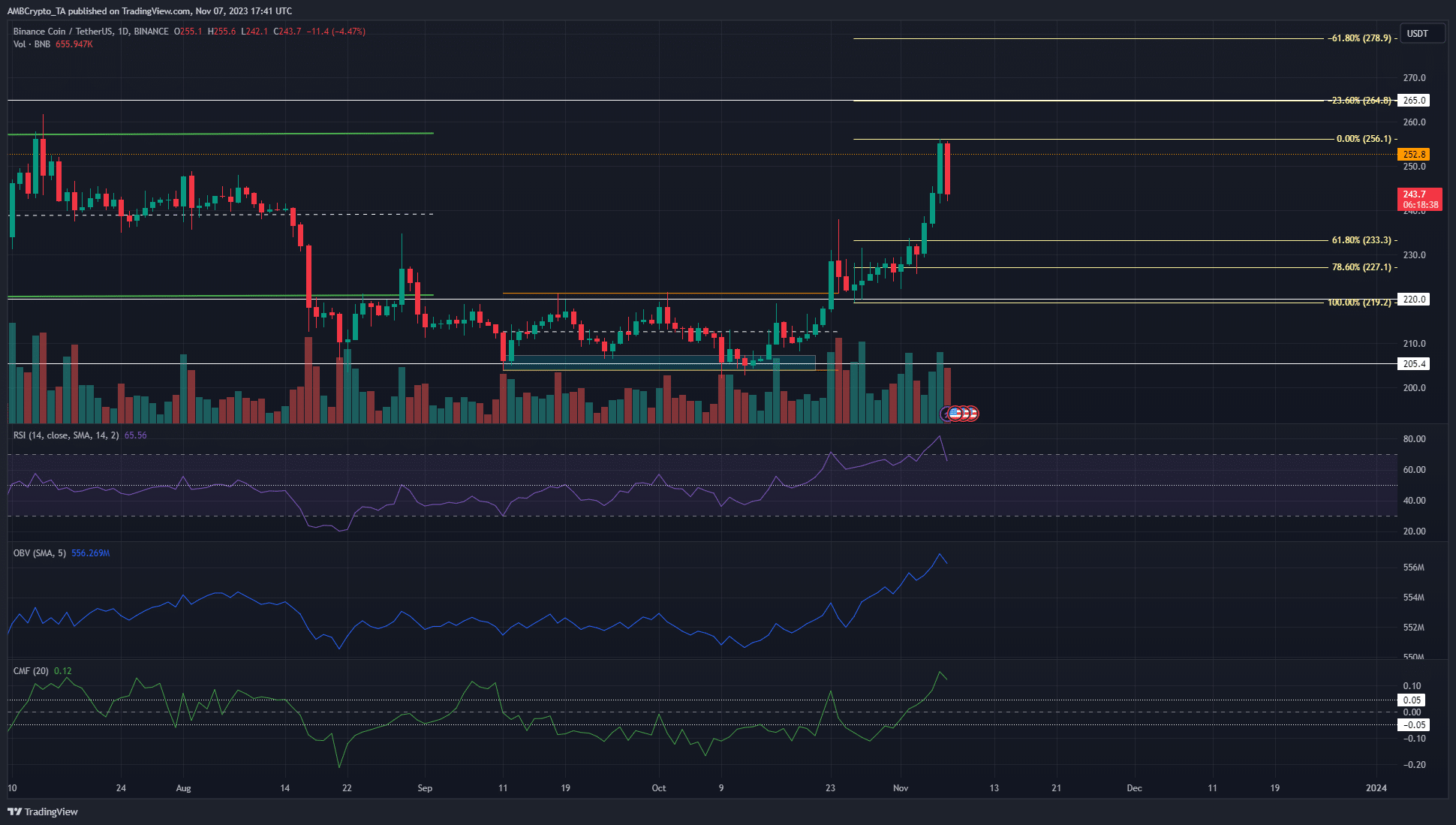This screenshot has height=825, width=1456.
Task: Click the purple lightning event icon
Action: pos(945,414)
